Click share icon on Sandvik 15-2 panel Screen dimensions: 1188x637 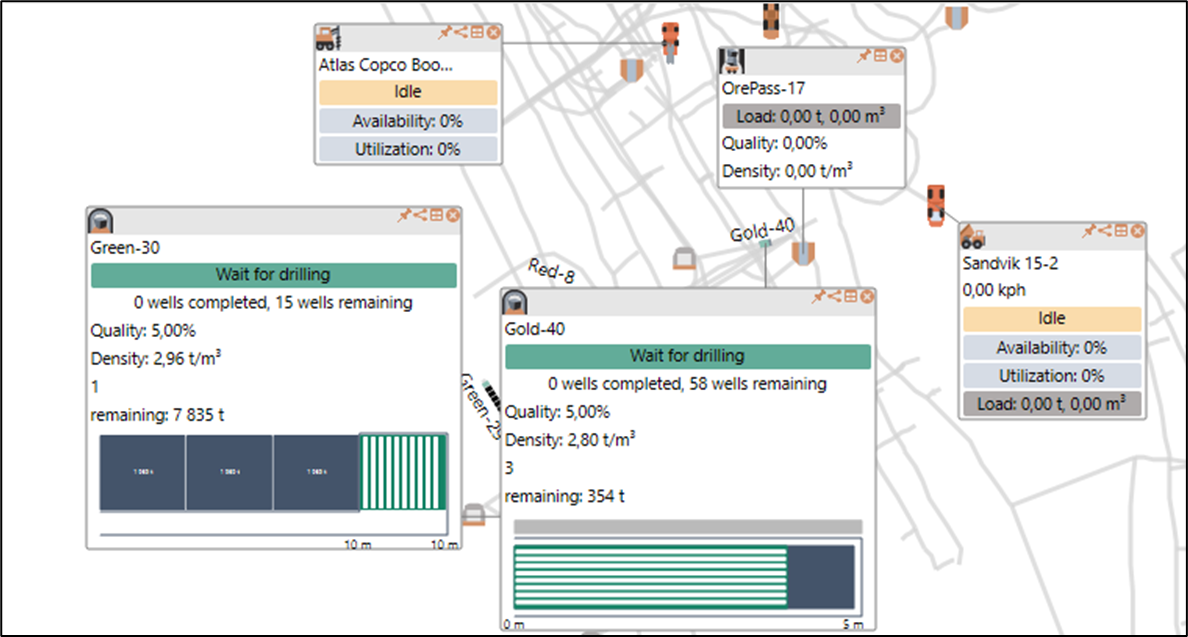pos(1105,230)
